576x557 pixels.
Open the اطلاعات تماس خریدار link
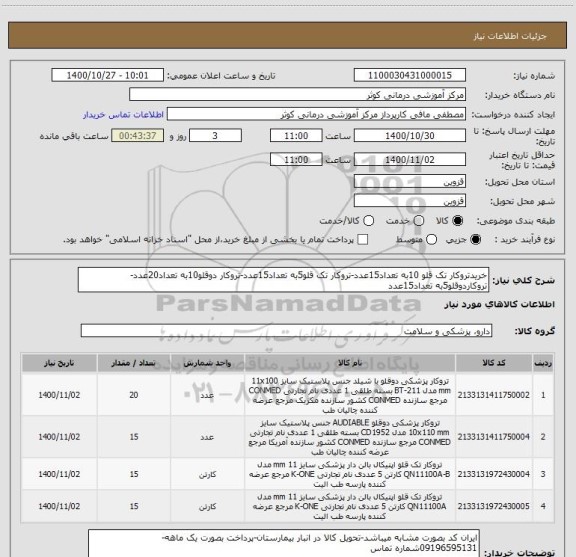(x=123, y=115)
